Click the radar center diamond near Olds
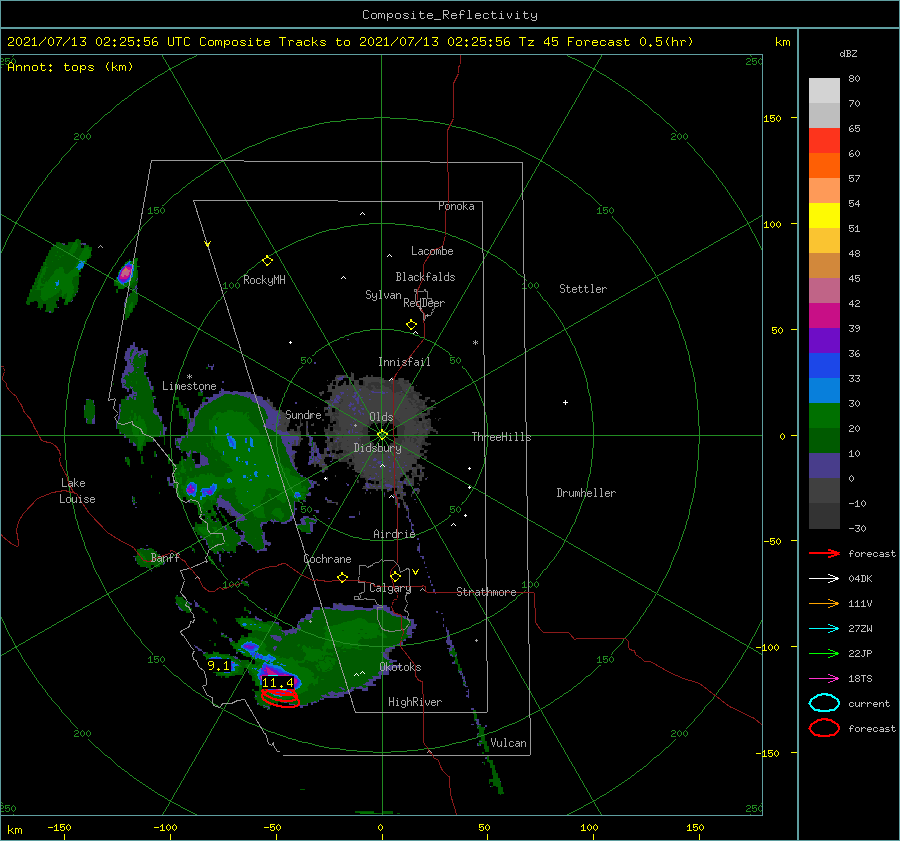Viewport: 900px width, 841px height. click(382, 435)
